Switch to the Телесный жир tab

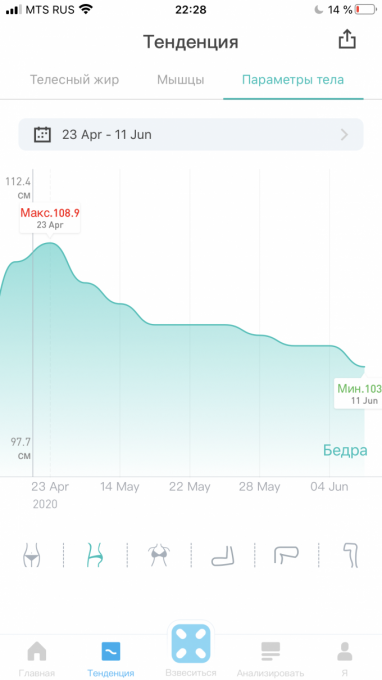[x=74, y=80]
